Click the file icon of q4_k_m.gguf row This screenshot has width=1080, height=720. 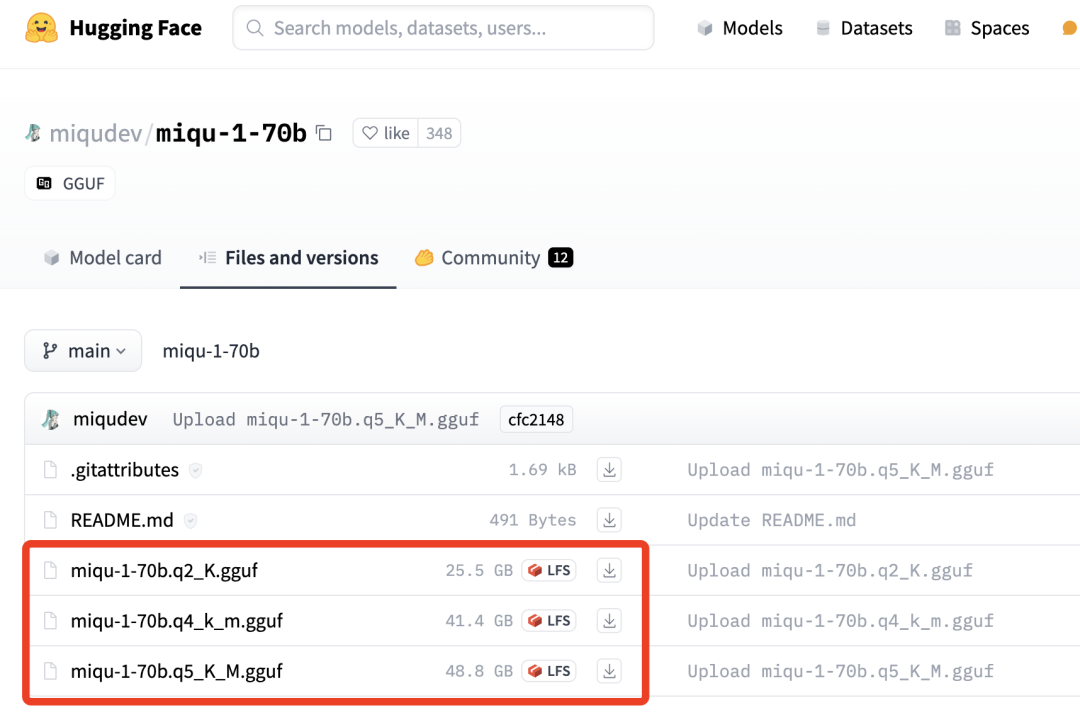pos(50,621)
